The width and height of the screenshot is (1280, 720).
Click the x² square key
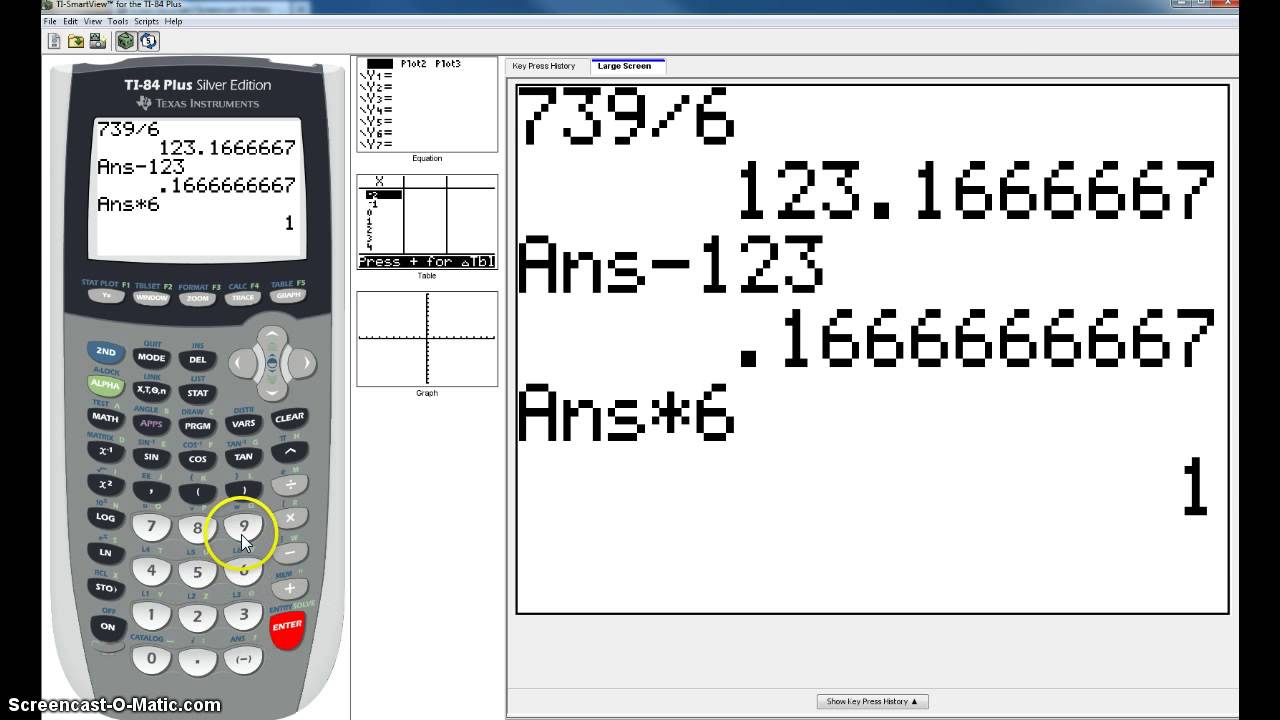105,484
